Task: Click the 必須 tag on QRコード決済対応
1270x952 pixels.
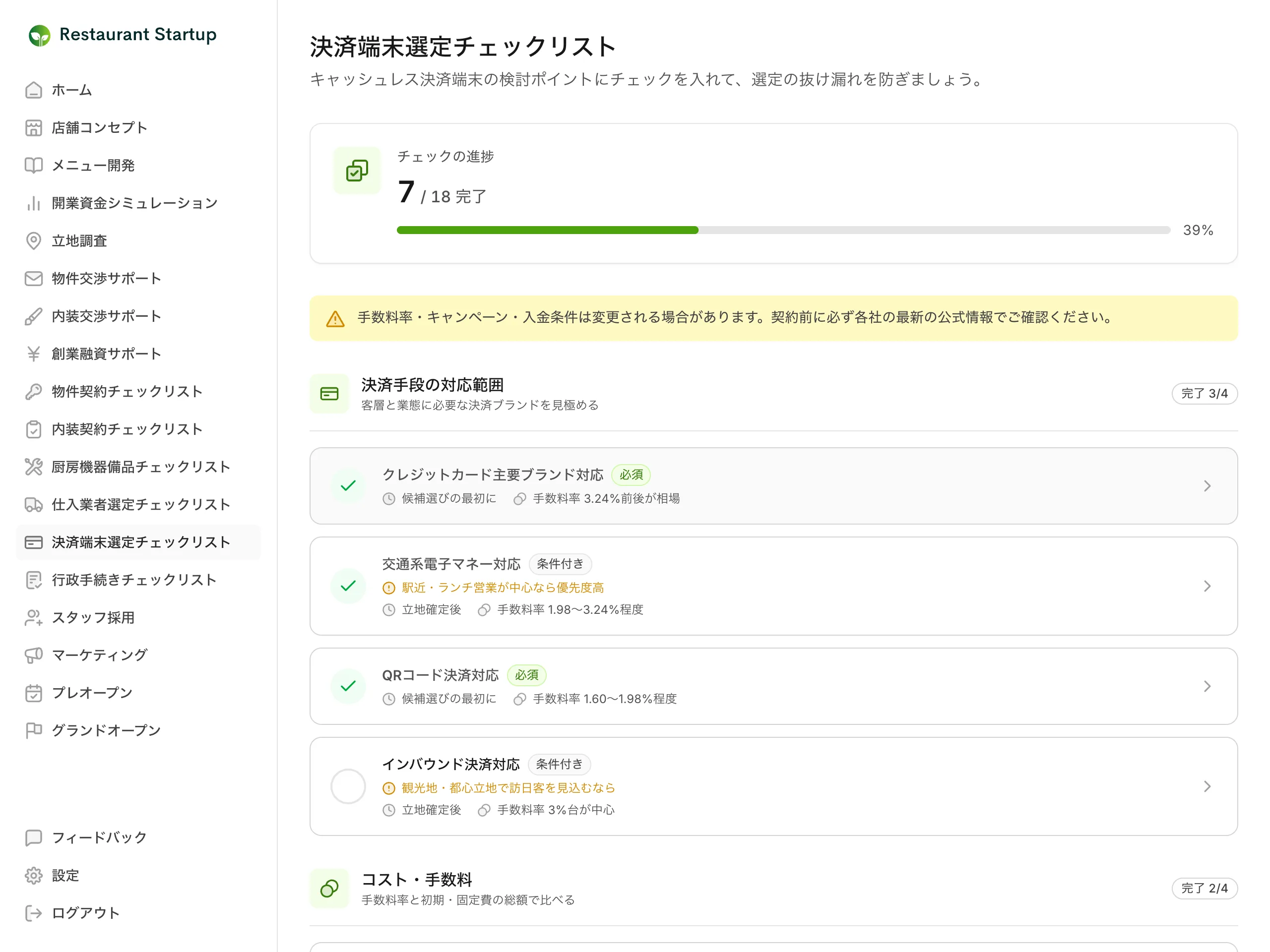Action: (526, 675)
